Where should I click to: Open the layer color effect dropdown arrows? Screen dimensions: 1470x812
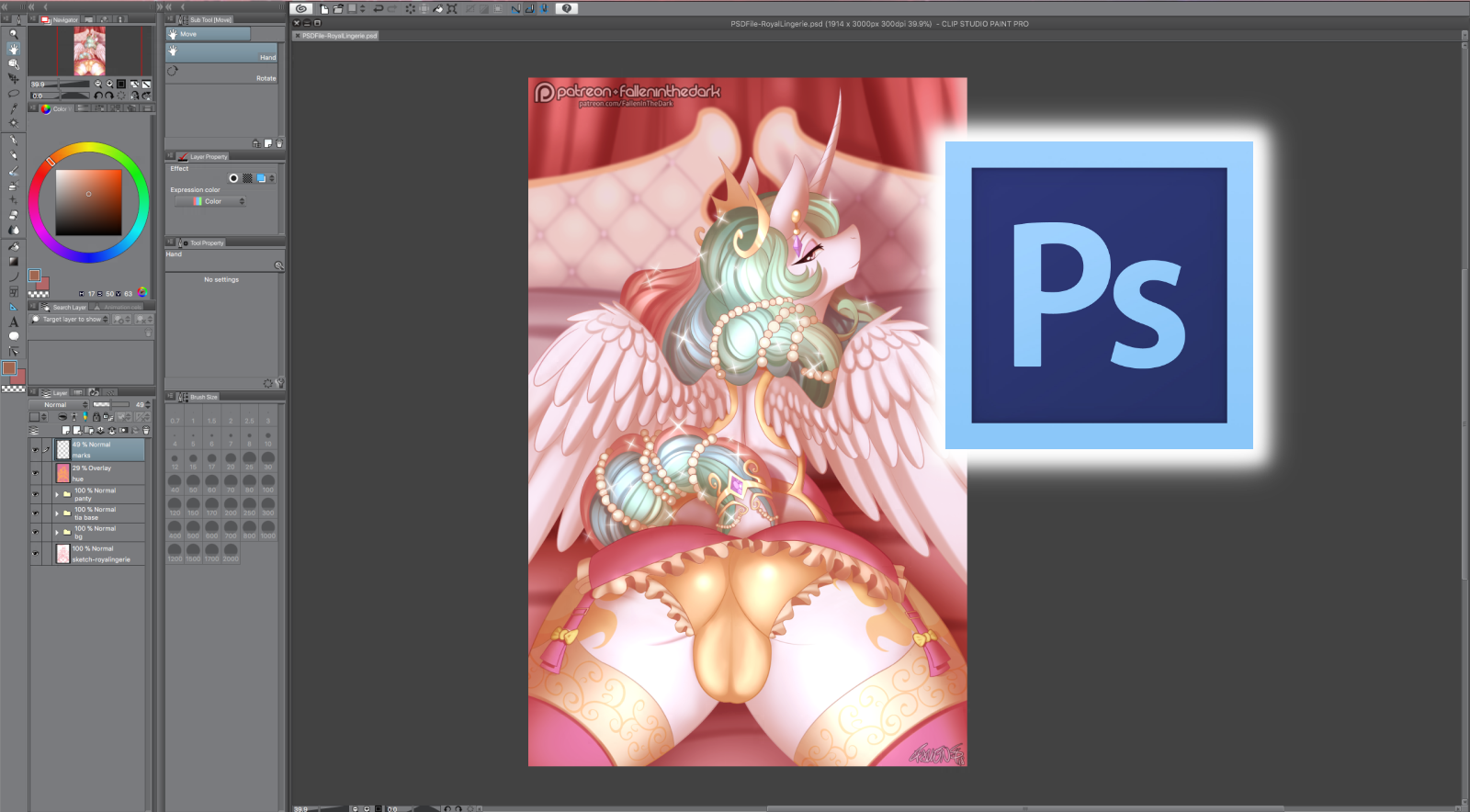pyautogui.click(x=271, y=178)
